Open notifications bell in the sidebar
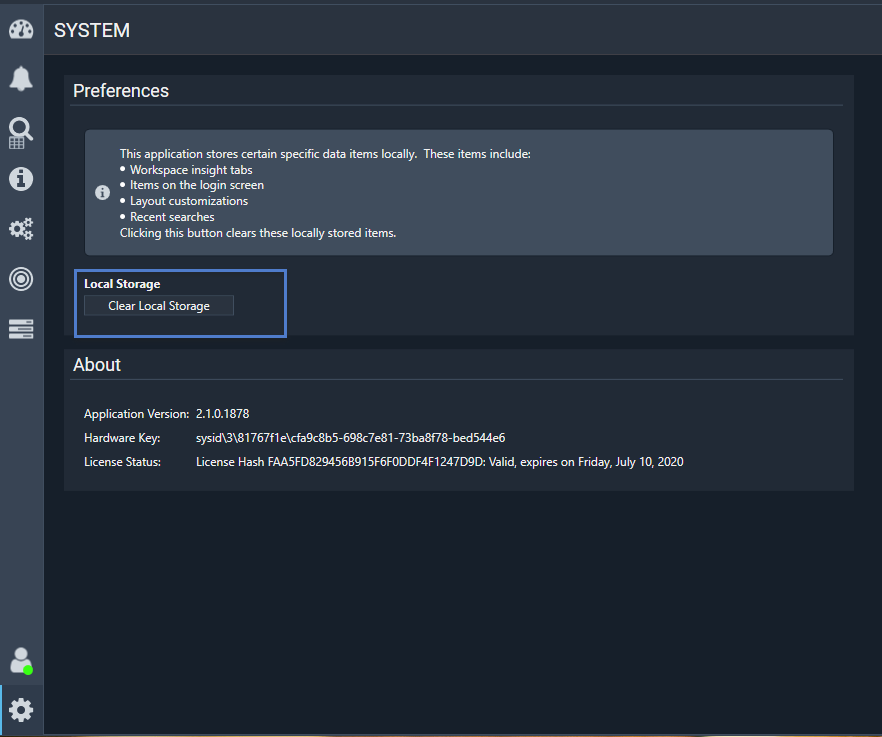The height and width of the screenshot is (737, 882). pyautogui.click(x=21, y=78)
